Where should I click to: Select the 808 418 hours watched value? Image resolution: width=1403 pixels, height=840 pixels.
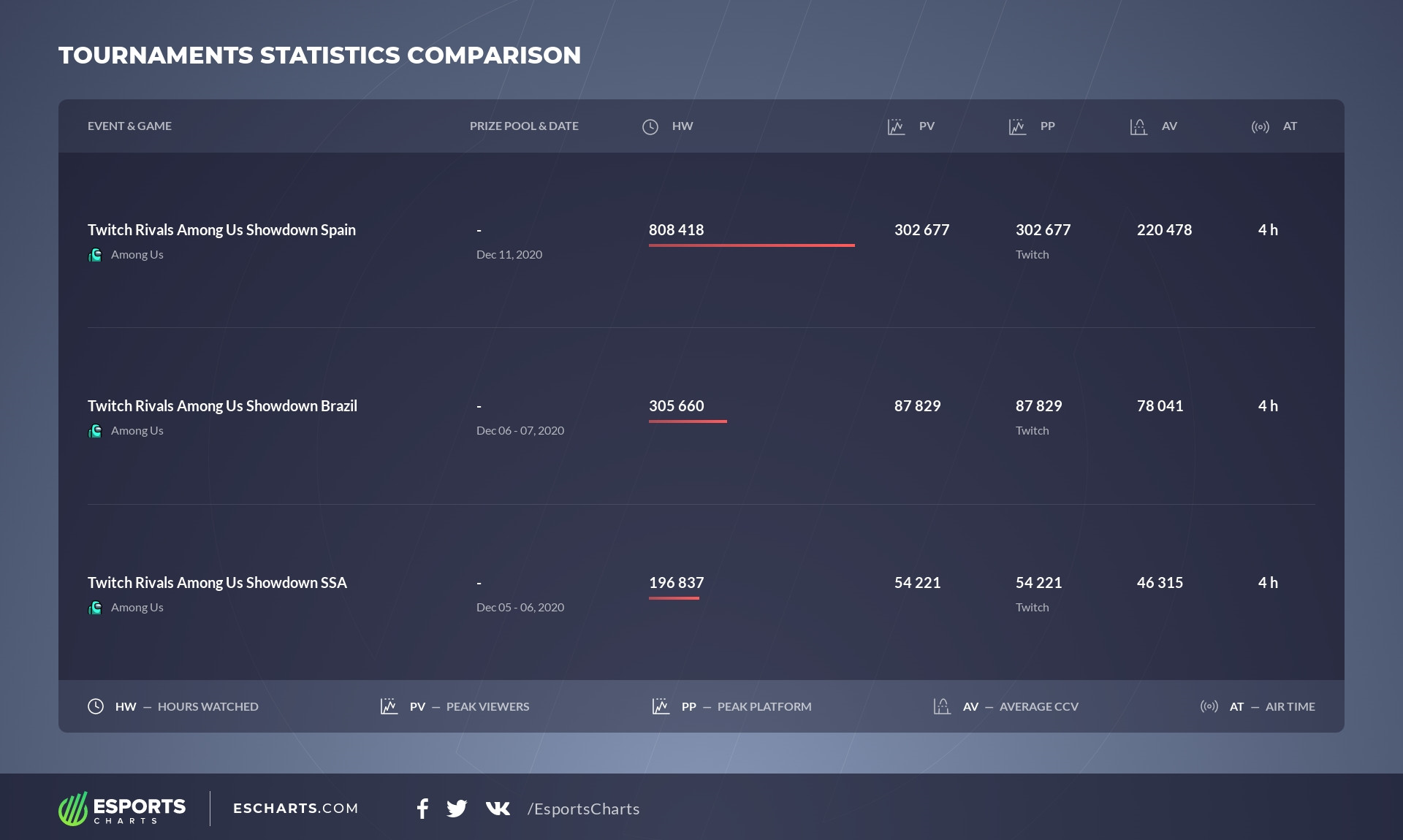click(x=677, y=230)
